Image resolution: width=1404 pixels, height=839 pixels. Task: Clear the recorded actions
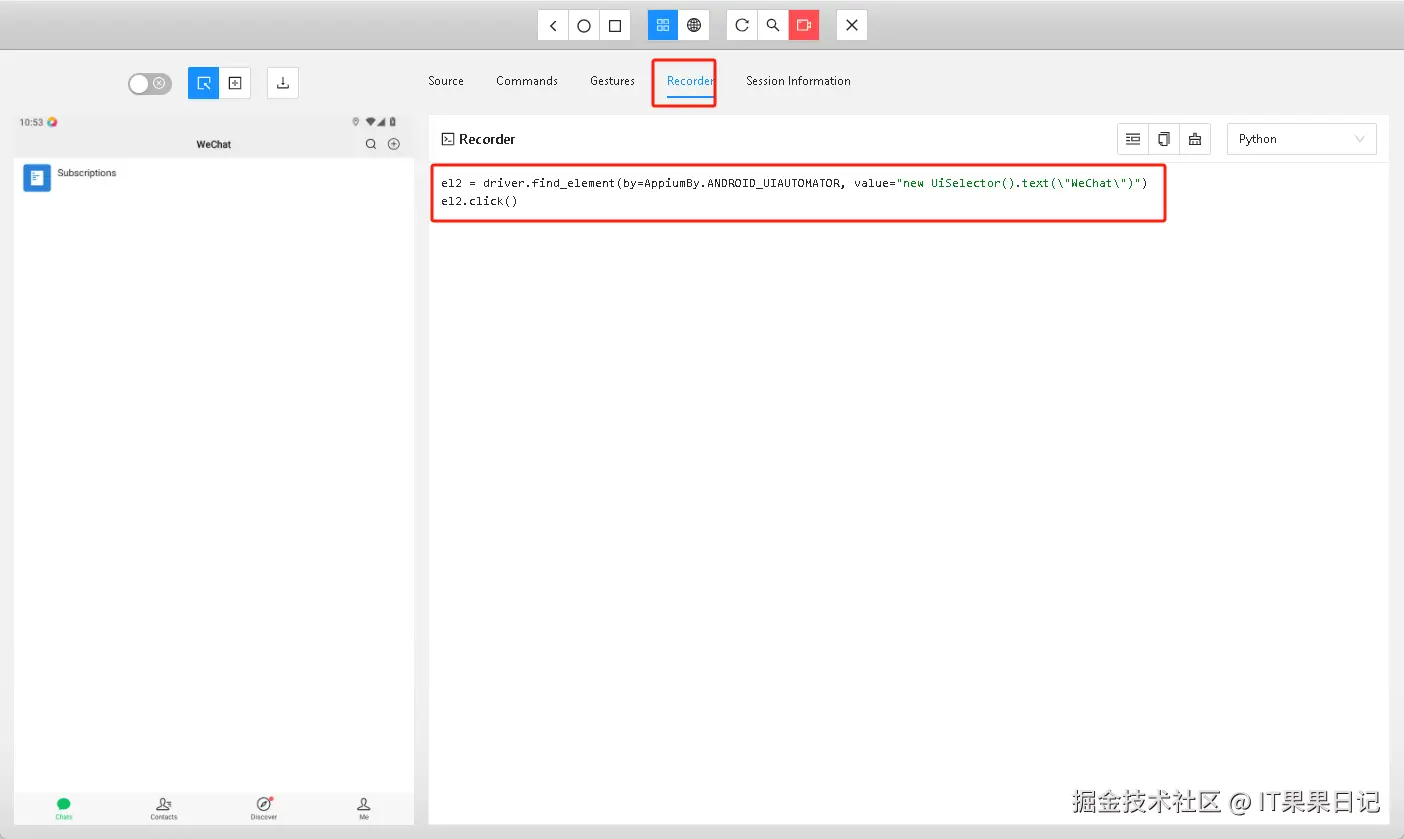coord(1195,139)
